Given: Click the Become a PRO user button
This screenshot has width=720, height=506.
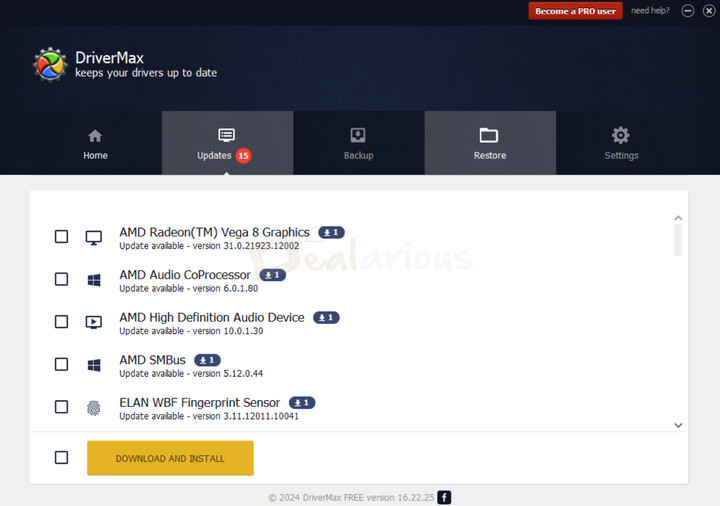Looking at the screenshot, I should pyautogui.click(x=575, y=11).
